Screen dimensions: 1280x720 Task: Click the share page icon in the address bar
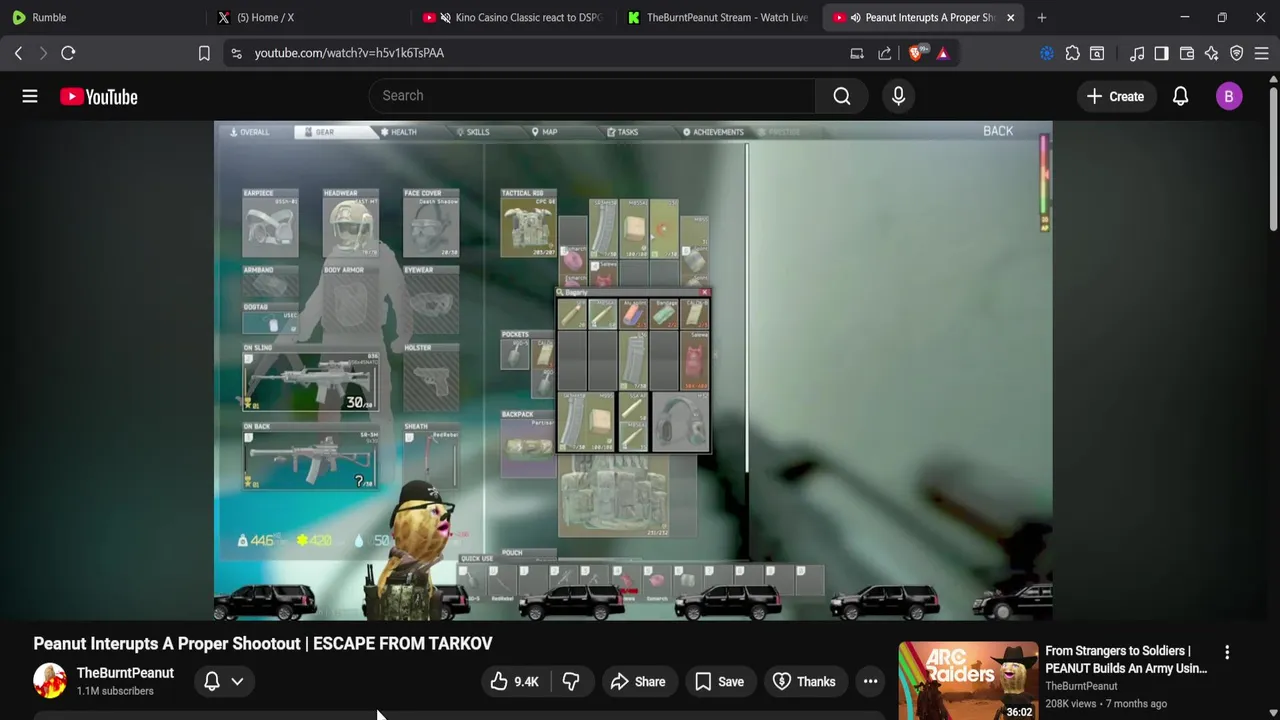pyautogui.click(x=885, y=53)
